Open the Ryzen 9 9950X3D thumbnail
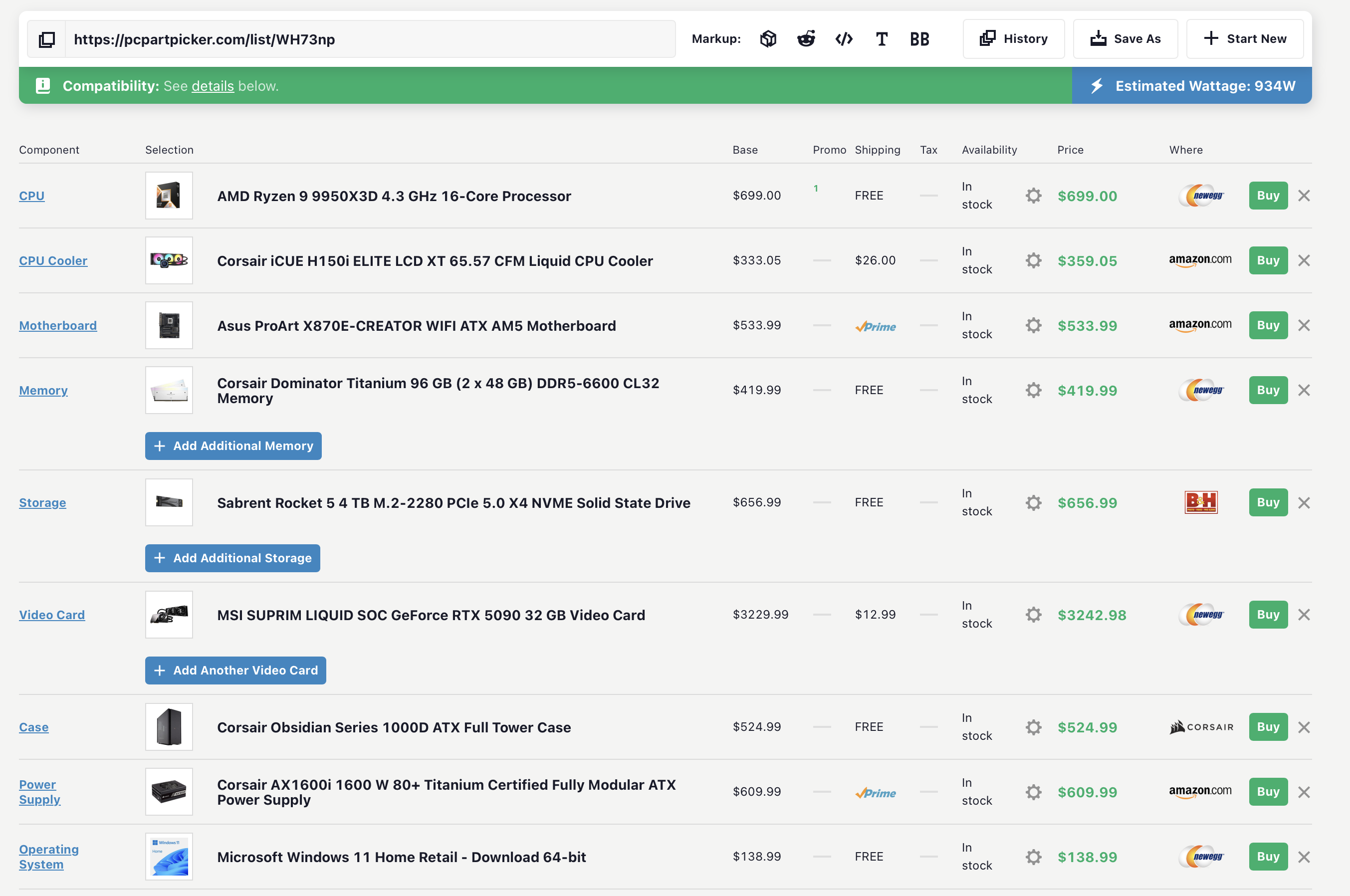The image size is (1350, 896). point(169,196)
